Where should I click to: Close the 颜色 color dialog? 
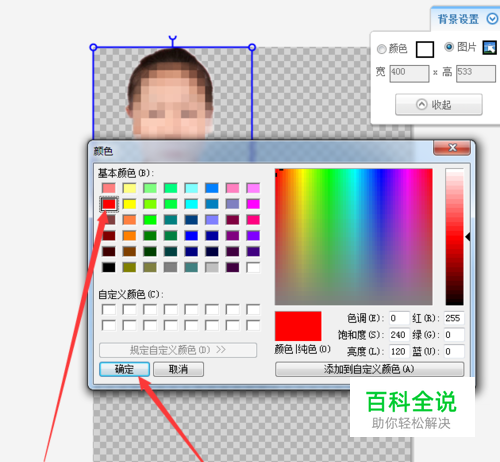pos(452,148)
